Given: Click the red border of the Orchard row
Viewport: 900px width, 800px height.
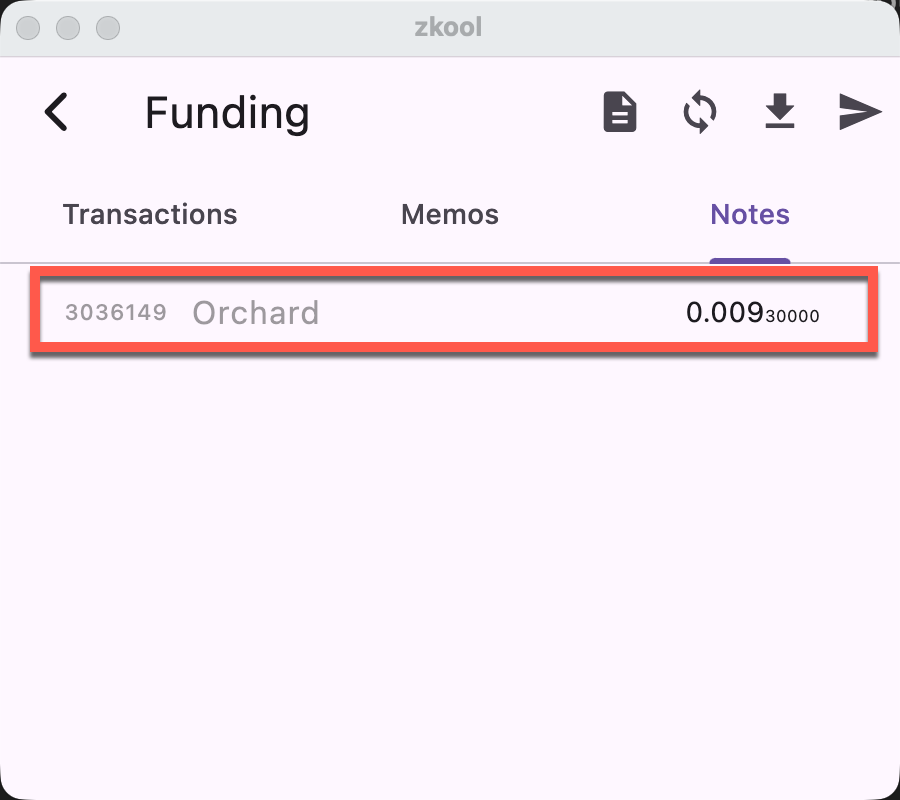Looking at the screenshot, I should (x=450, y=347).
